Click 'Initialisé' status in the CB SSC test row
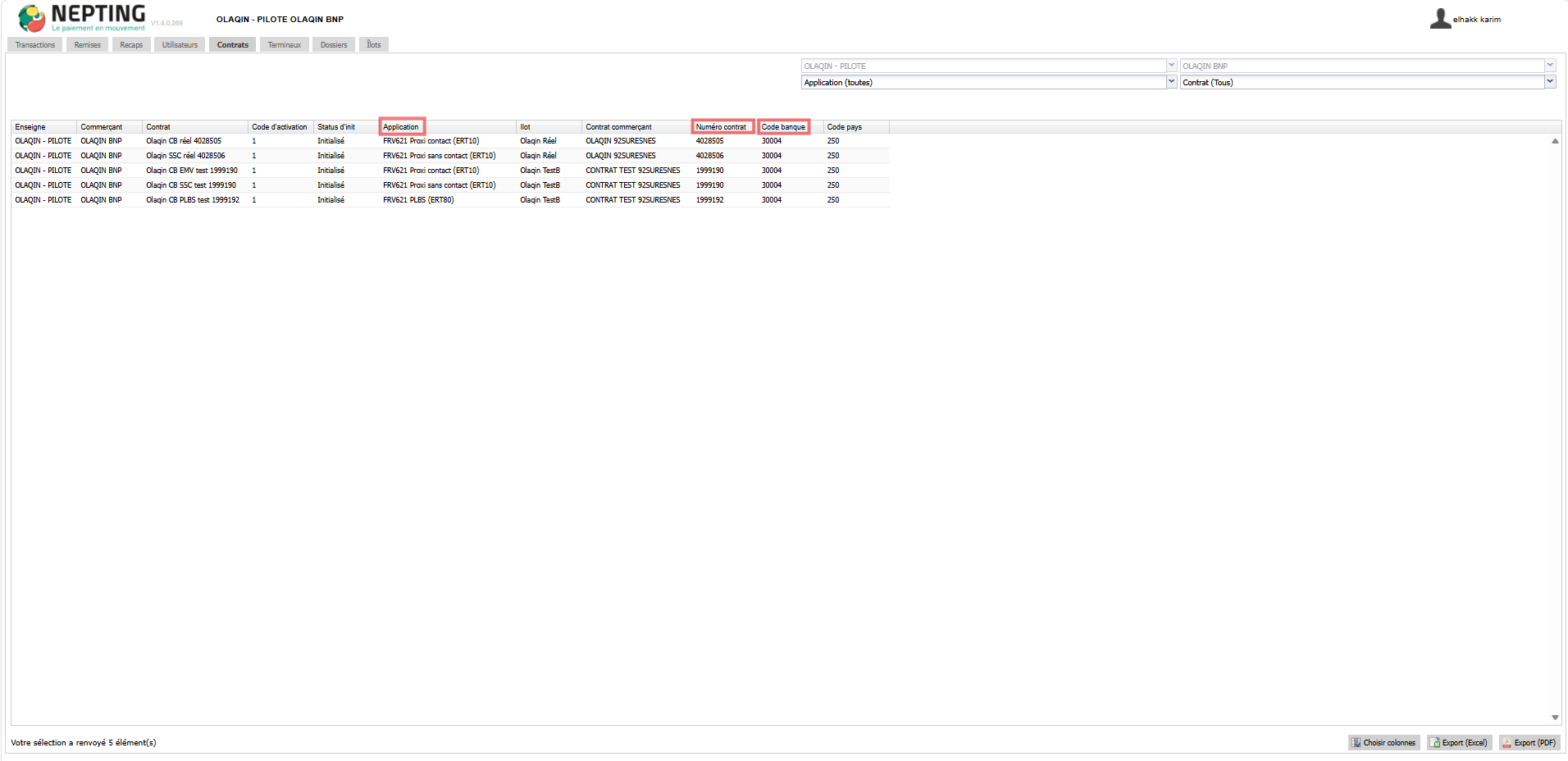The image size is (1568, 761). 331,185
